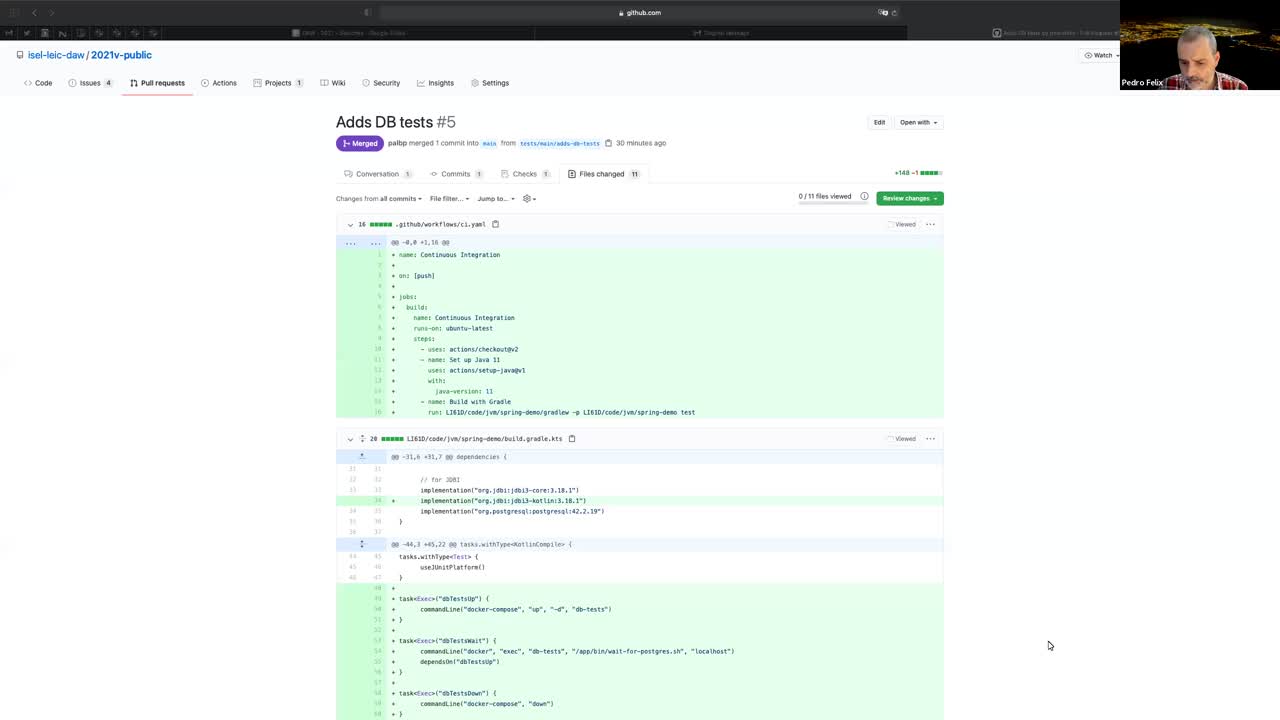The width and height of the screenshot is (1280, 720).
Task: Click the .github/workflows/ci.yaml file link
Action: [440, 224]
